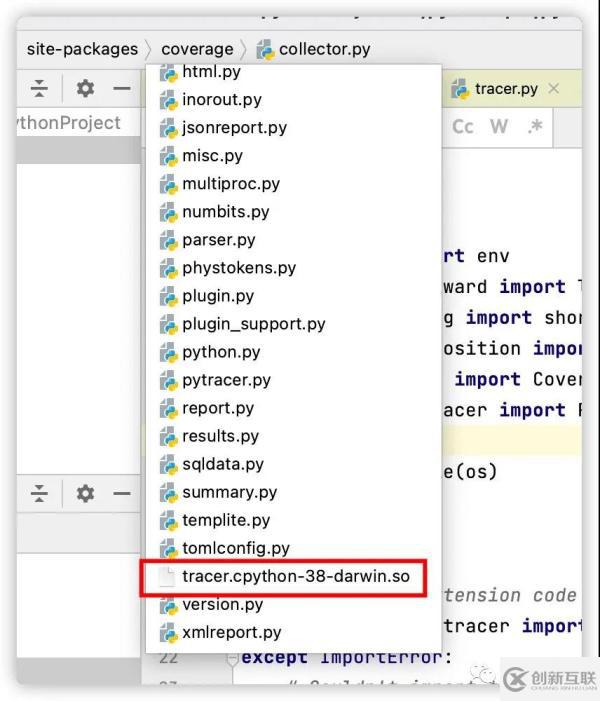Toggle Regex (.*) search option

535,127
